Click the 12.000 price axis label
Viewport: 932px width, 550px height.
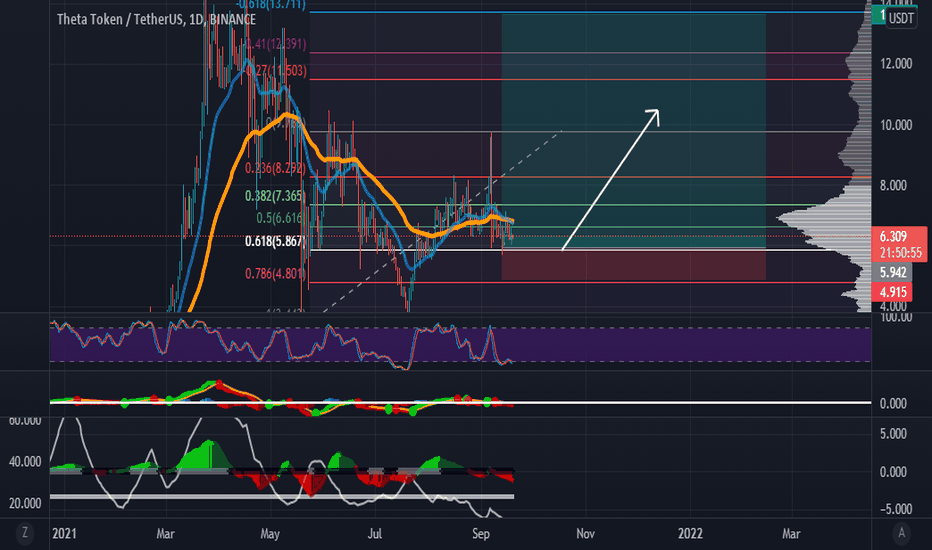pyautogui.click(x=896, y=64)
